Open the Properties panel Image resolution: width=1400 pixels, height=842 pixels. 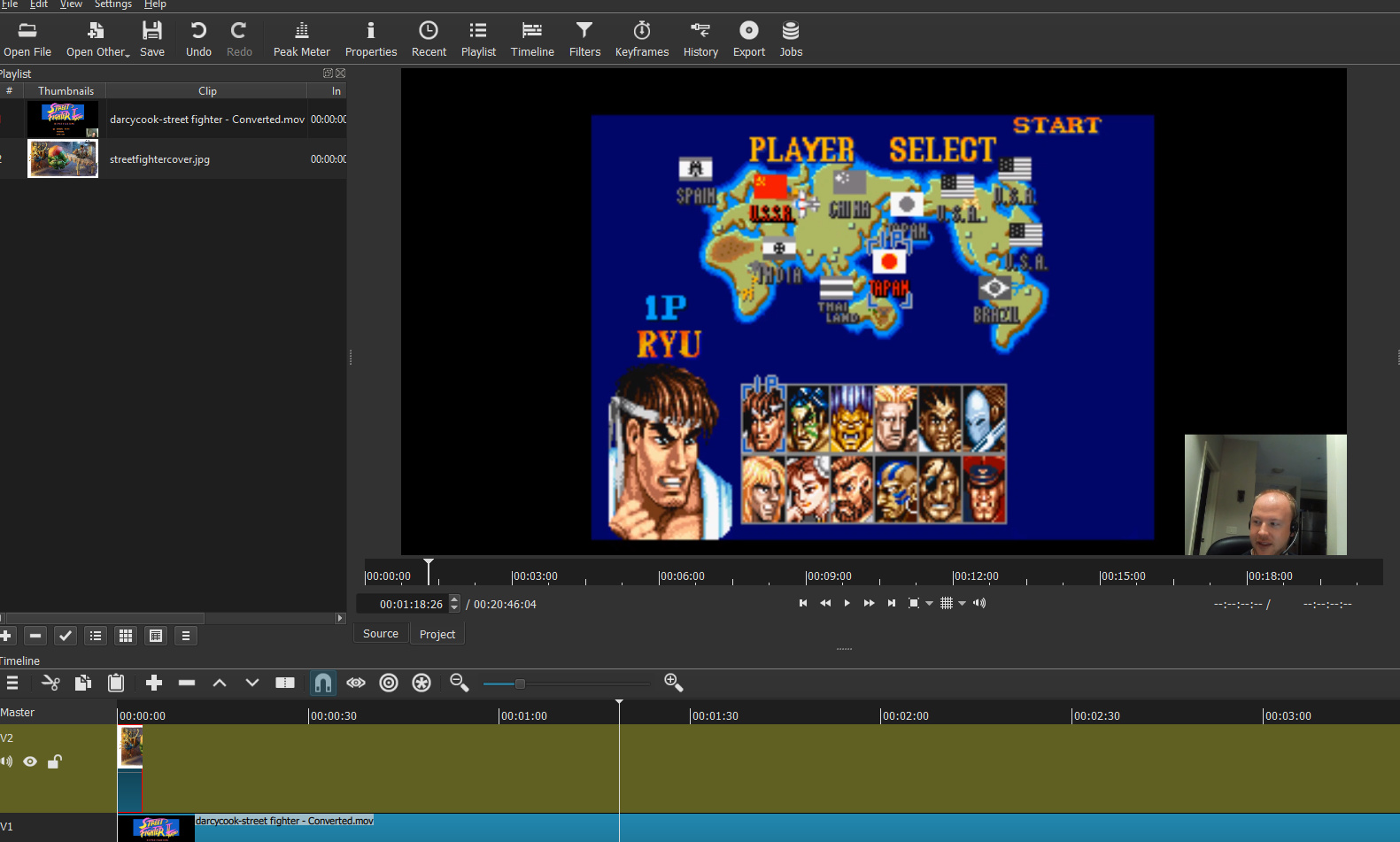[371, 40]
